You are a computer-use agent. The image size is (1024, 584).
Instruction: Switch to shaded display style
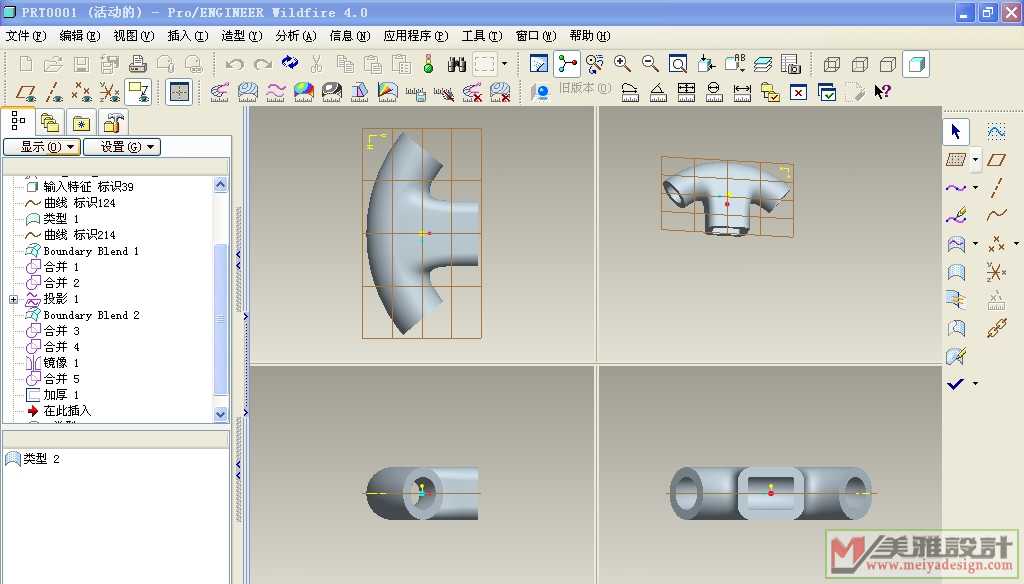pyautogui.click(x=916, y=64)
